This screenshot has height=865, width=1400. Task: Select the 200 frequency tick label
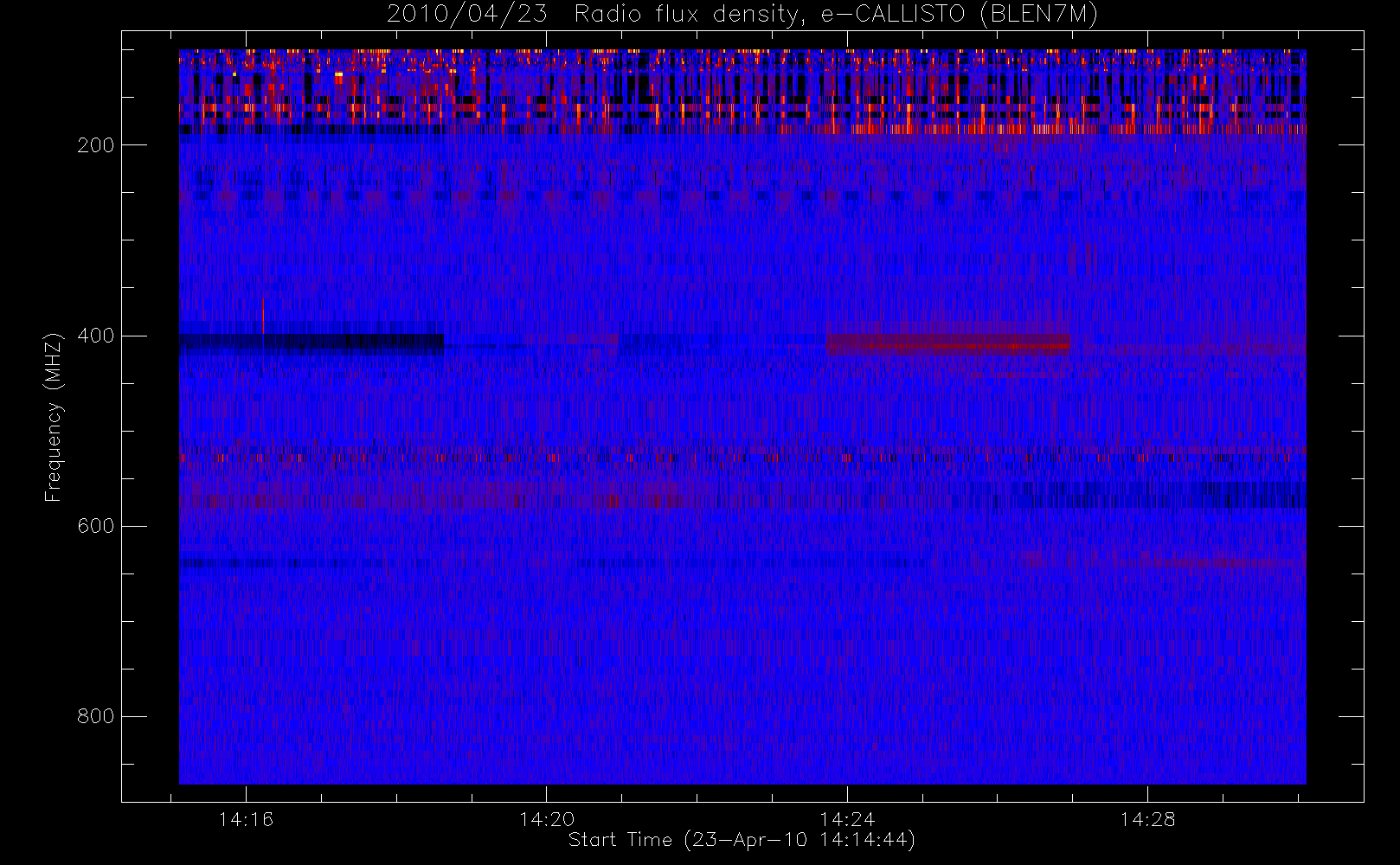tap(96, 145)
